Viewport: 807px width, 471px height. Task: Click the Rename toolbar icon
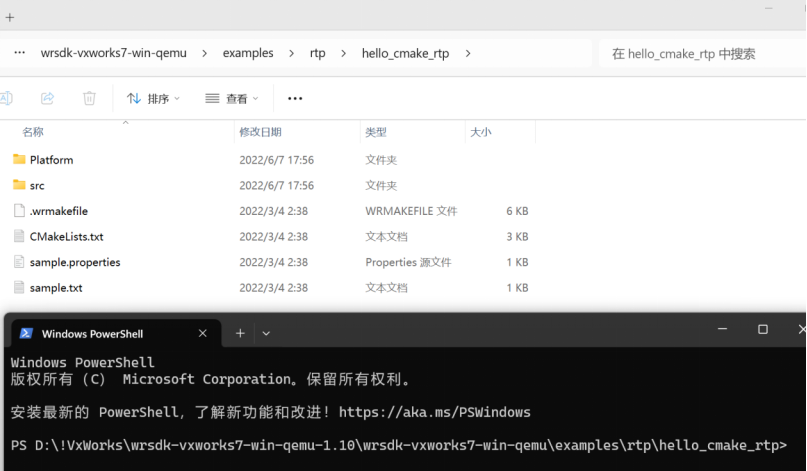[x=6, y=98]
